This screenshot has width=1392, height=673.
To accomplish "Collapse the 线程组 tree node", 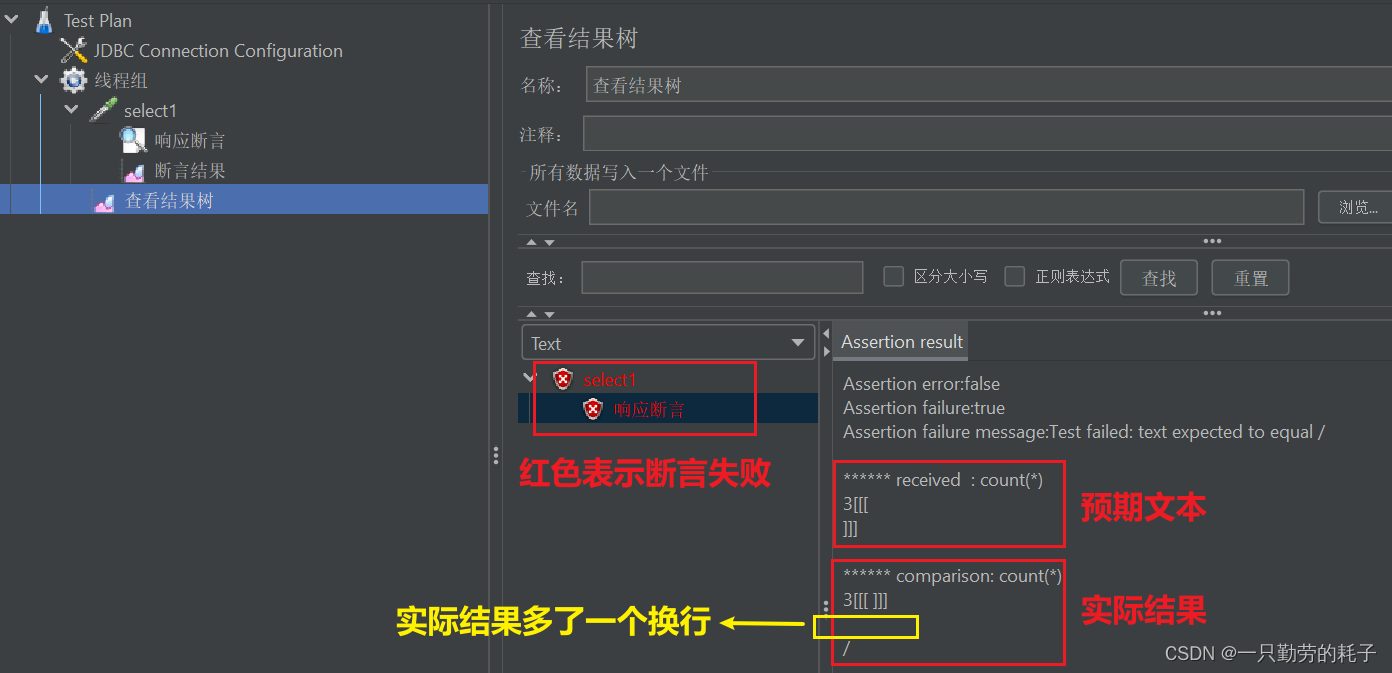I will pyautogui.click(x=41, y=79).
